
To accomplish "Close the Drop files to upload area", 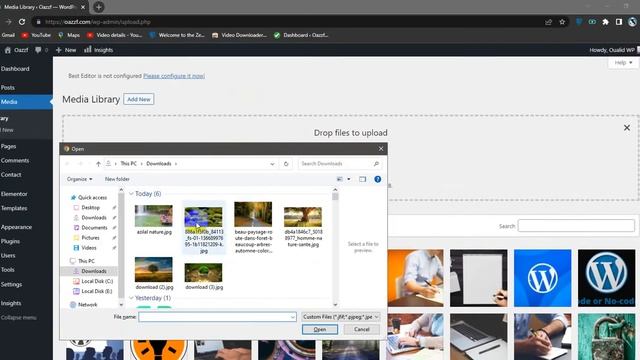I will click(627, 128).
